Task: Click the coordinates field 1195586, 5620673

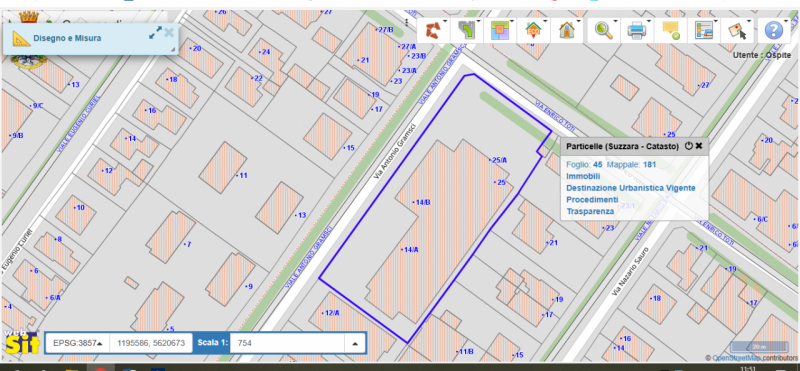Action: tap(151, 343)
